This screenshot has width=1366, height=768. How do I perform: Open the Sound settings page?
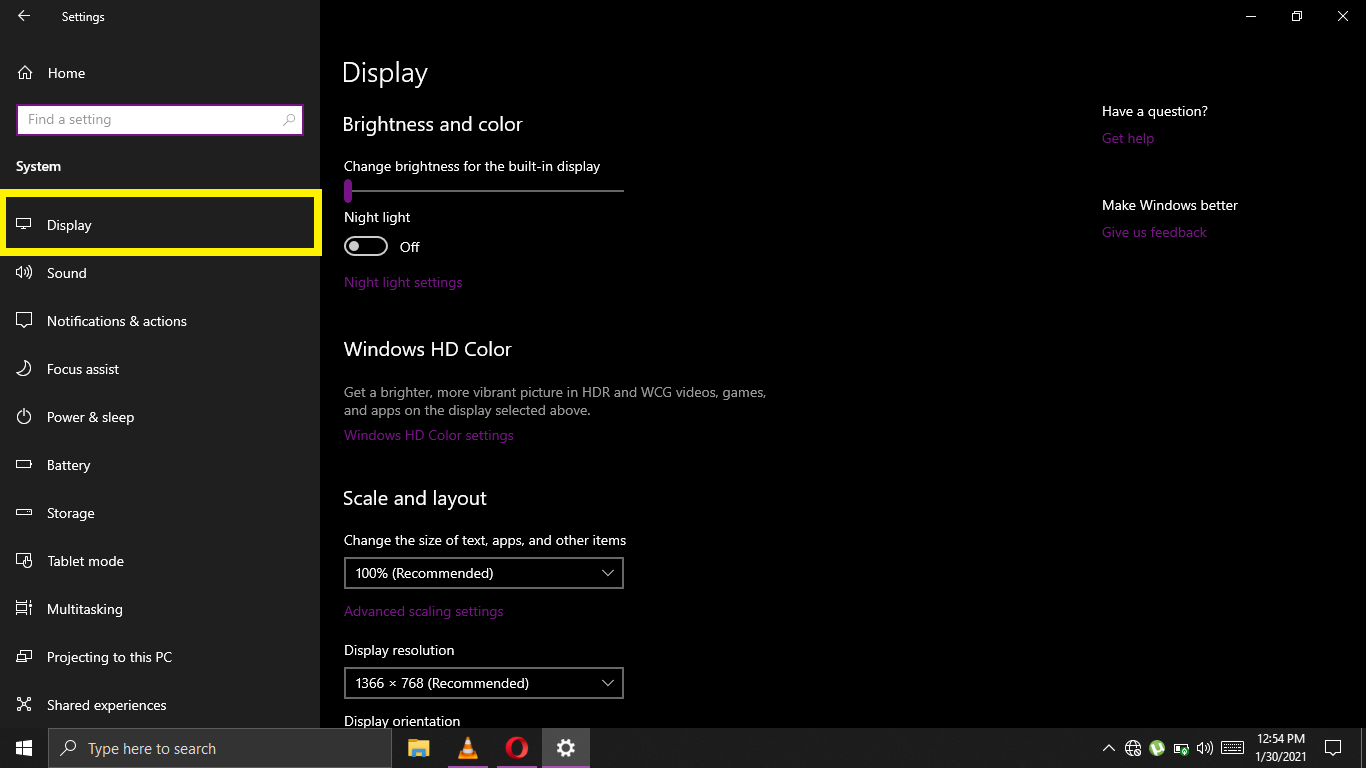tap(160, 273)
